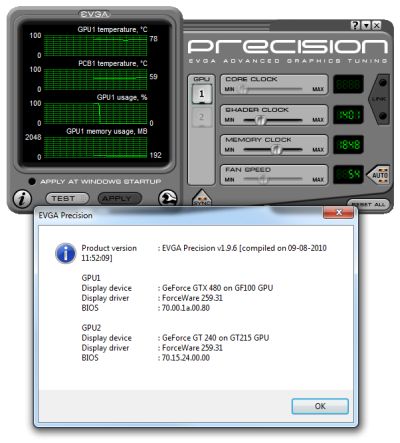Click the Precision logo title
400x443 pixels.
click(x=288, y=46)
